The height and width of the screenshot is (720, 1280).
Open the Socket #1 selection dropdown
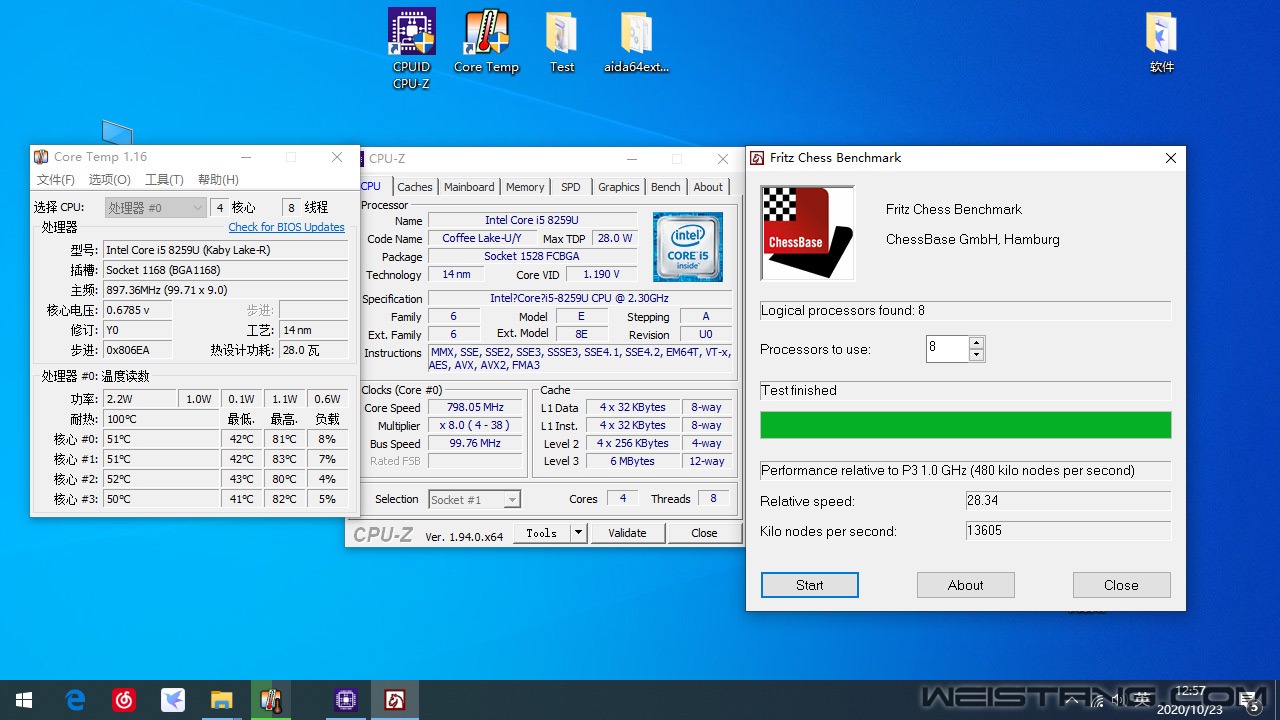[475, 500]
